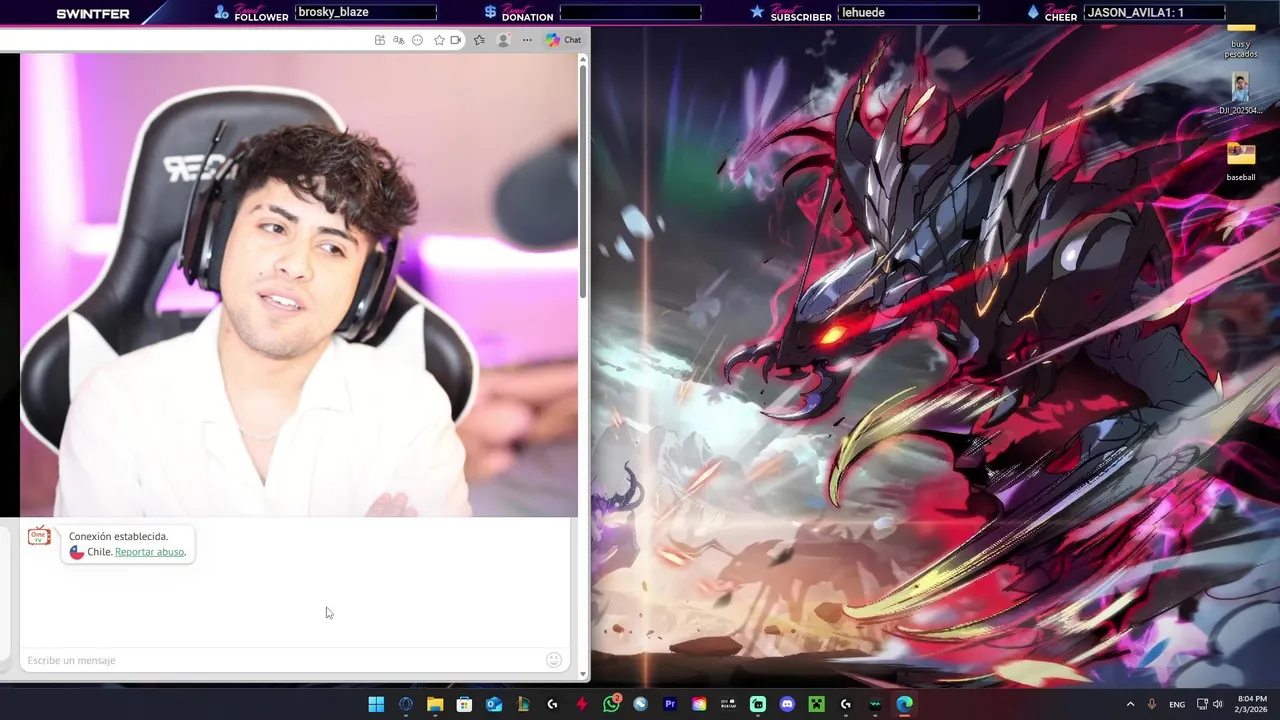
Task: Click the scrollbar up arrow in browser
Action: click(x=582, y=59)
